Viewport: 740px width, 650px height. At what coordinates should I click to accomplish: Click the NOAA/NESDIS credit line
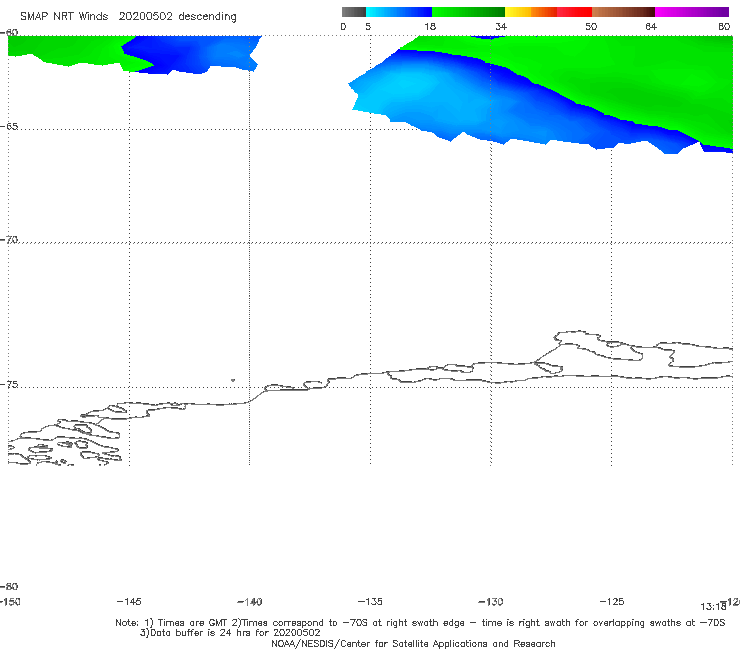[x=413, y=644]
